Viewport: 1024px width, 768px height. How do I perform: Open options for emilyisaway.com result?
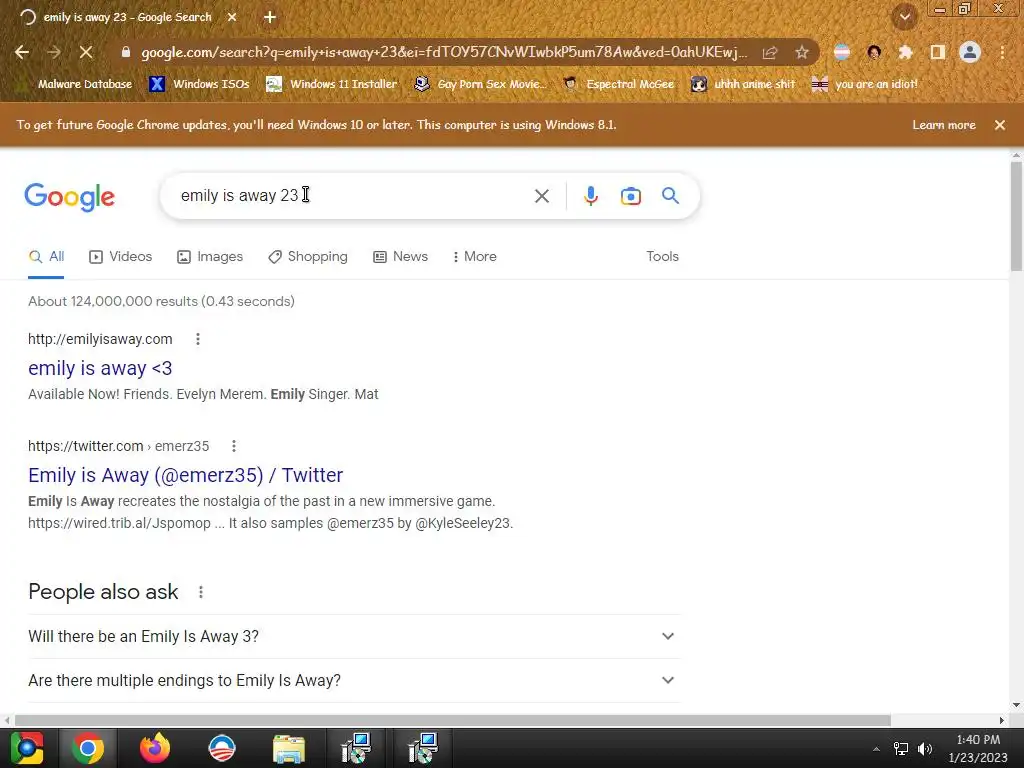click(x=198, y=339)
